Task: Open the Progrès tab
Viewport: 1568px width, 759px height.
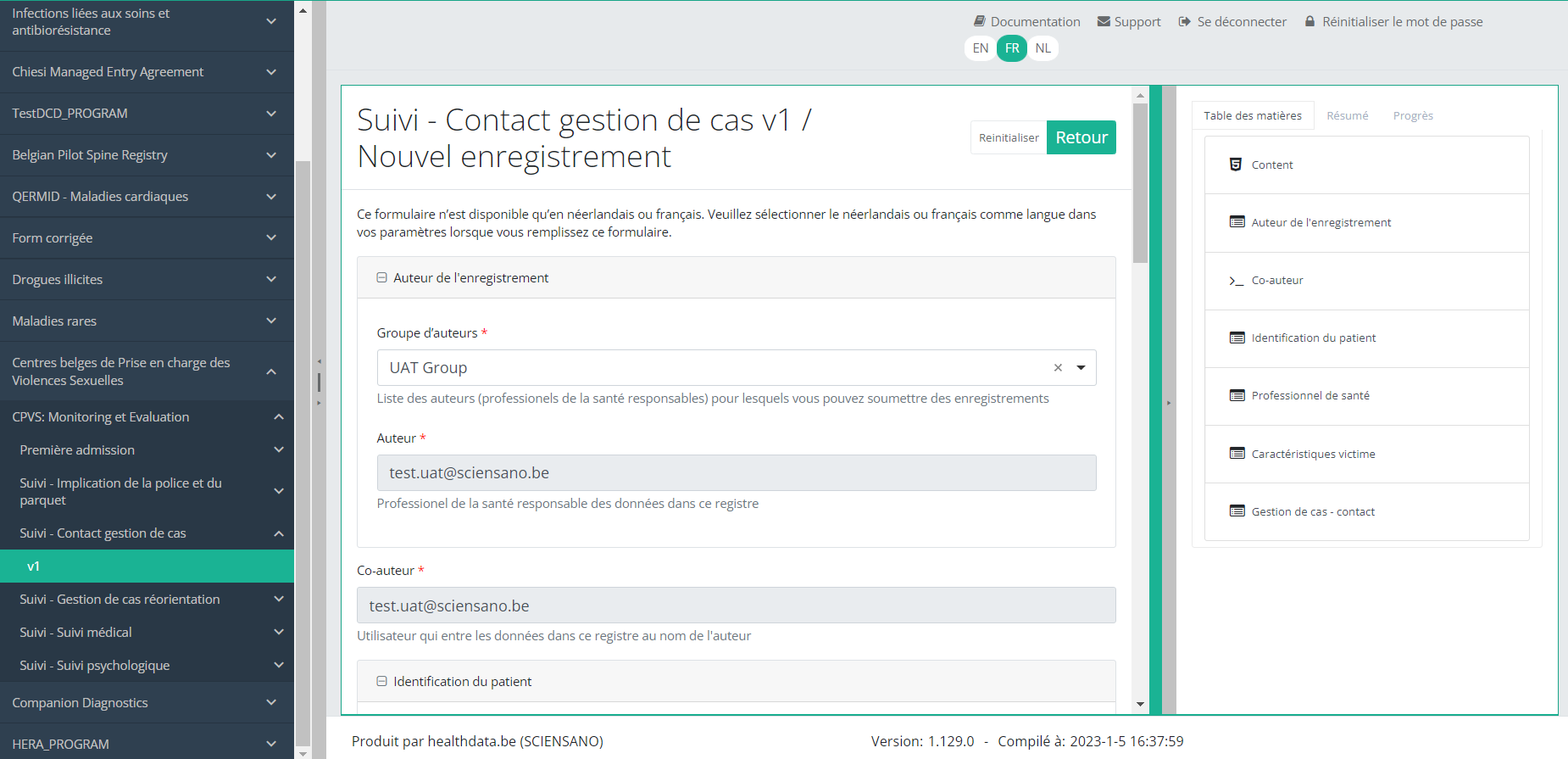Action: click(1412, 116)
